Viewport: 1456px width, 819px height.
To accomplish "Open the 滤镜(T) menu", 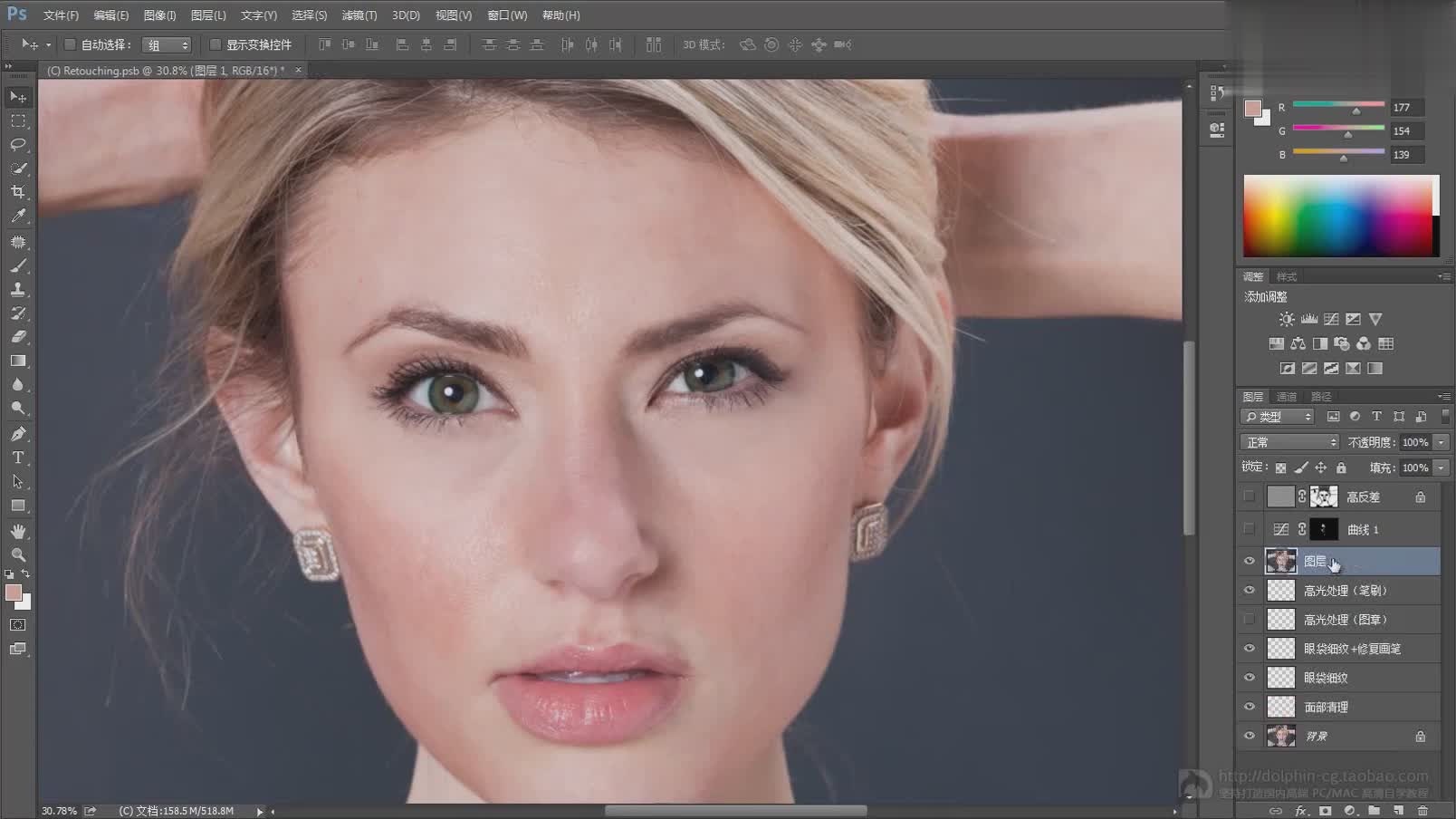I will [x=359, y=15].
